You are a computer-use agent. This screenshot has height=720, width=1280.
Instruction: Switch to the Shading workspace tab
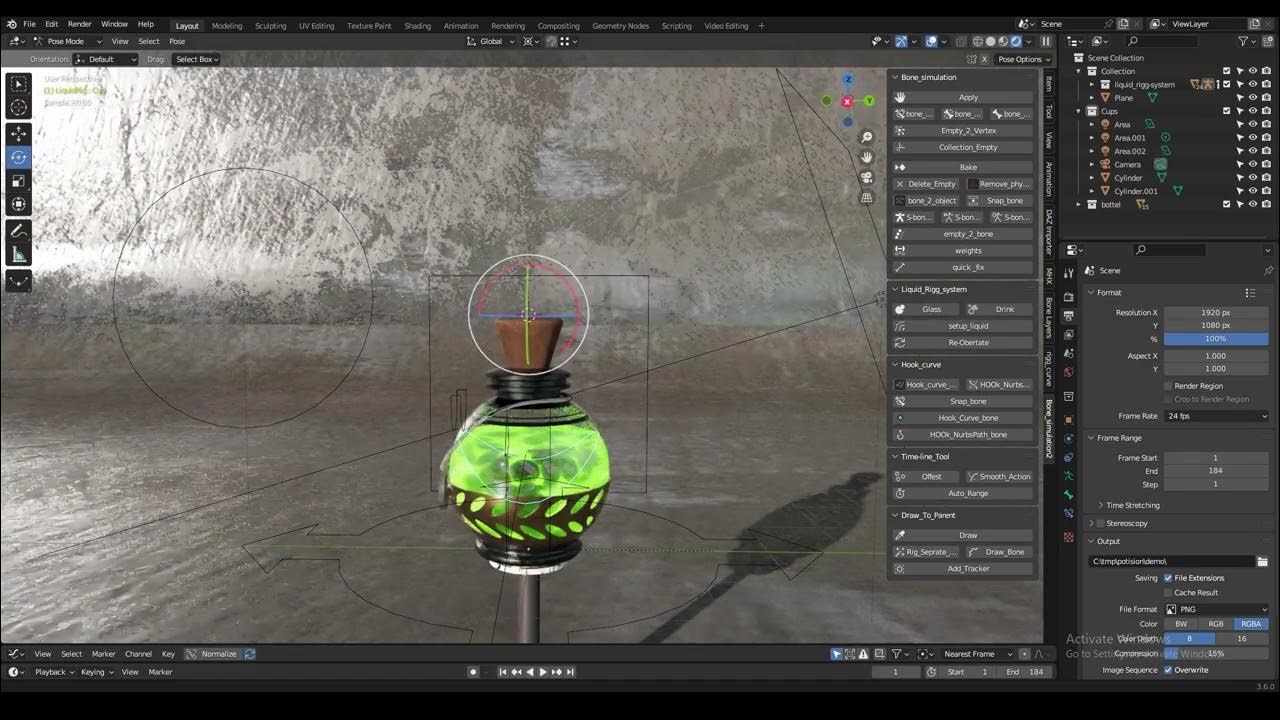pos(417,25)
